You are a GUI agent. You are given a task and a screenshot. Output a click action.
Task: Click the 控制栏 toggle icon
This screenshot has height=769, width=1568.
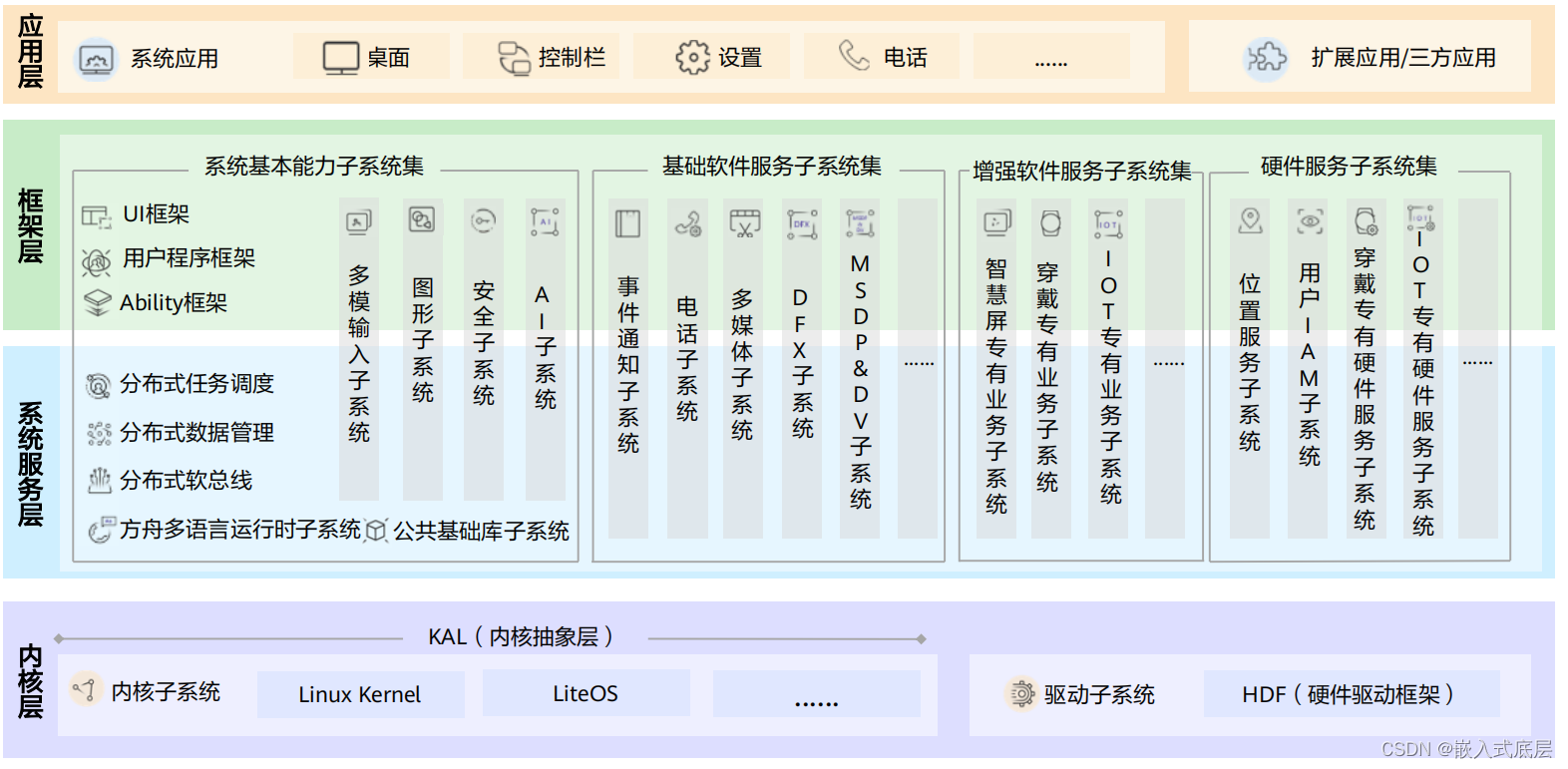click(515, 58)
